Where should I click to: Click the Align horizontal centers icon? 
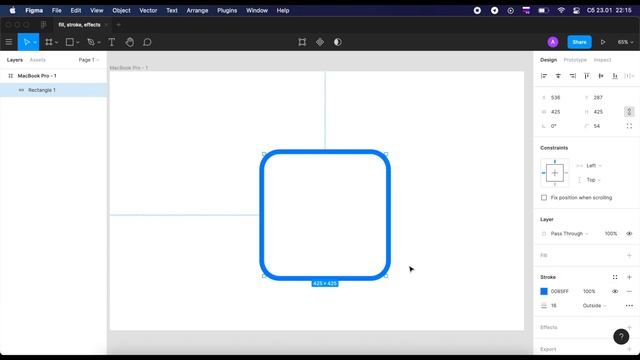(x=558, y=76)
